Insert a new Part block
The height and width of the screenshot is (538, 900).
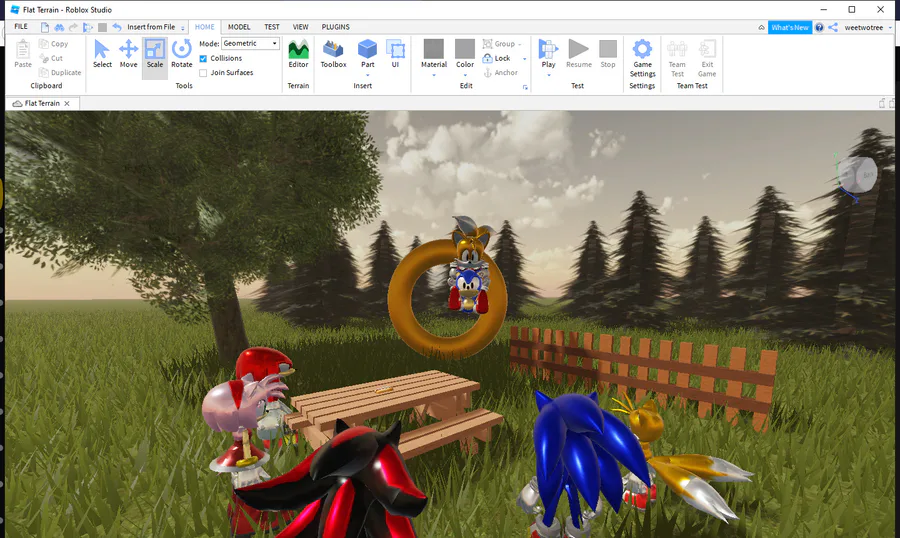pyautogui.click(x=367, y=53)
